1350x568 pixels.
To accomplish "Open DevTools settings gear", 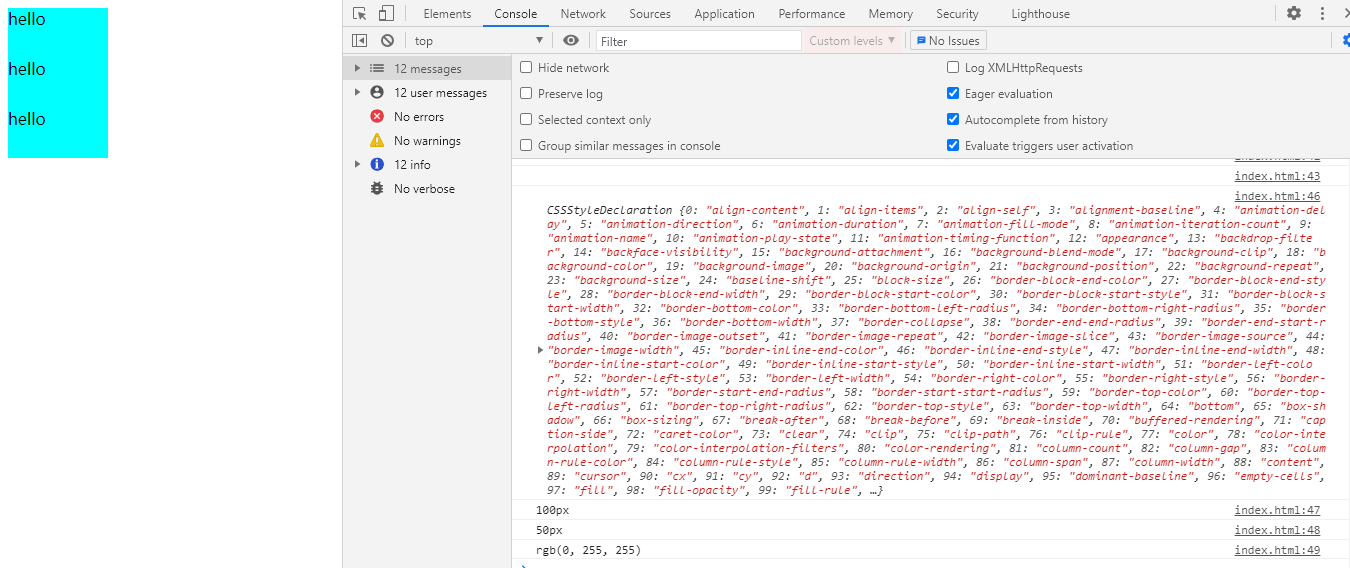I will [1294, 13].
